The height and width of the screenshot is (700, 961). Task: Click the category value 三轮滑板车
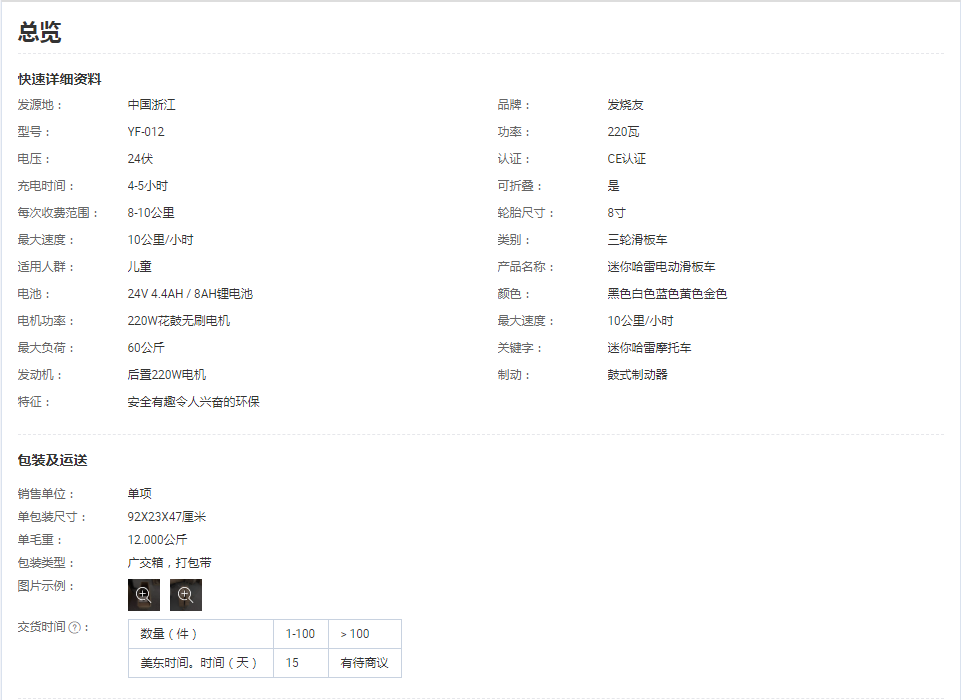pos(637,240)
